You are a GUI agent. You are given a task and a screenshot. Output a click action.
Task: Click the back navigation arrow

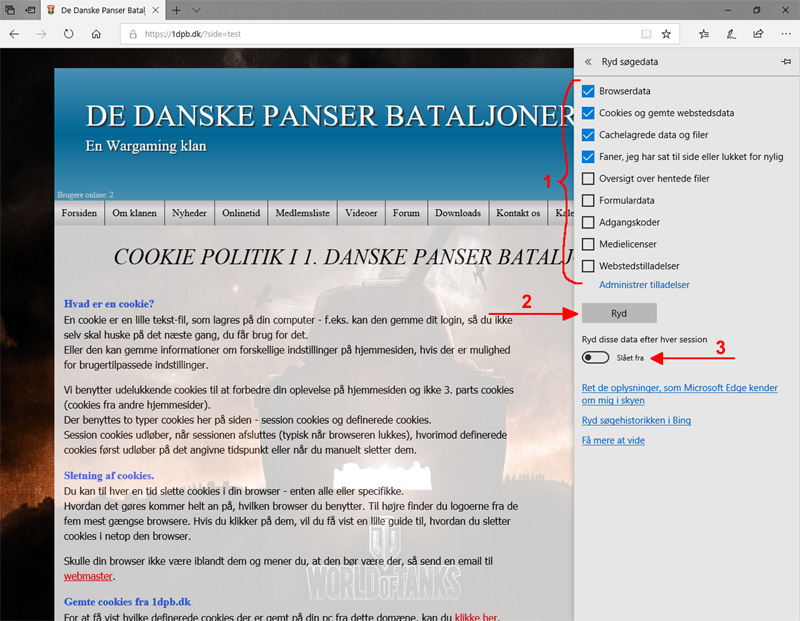tap(15, 33)
